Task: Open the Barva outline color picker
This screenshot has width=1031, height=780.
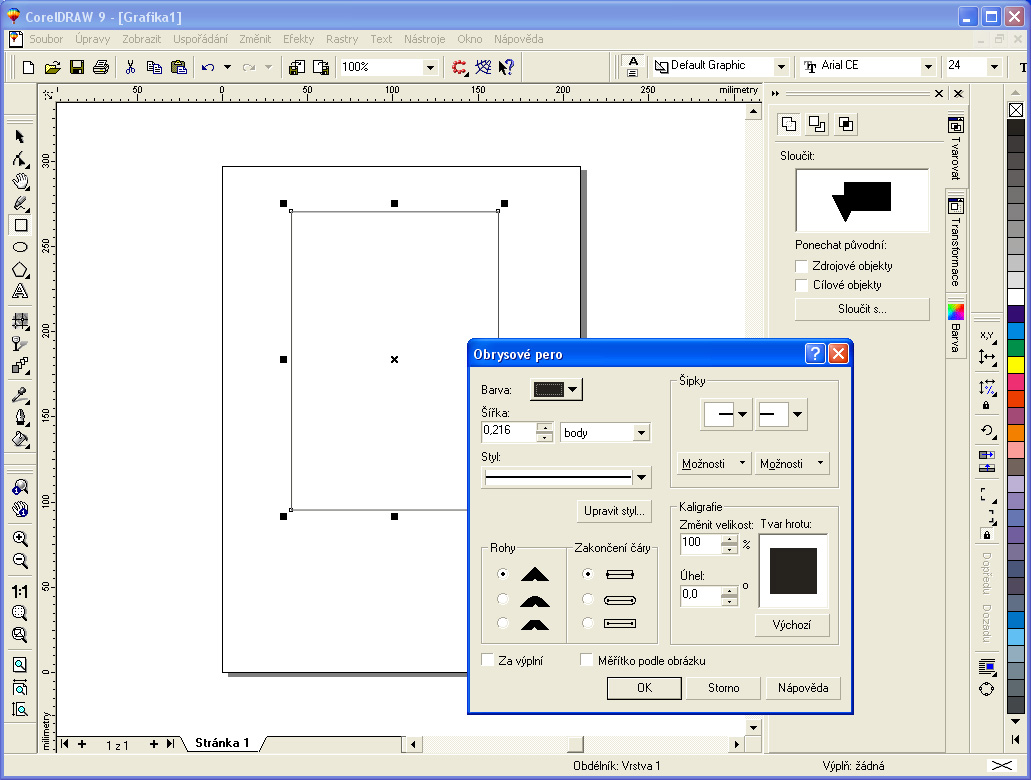Action: [x=557, y=390]
